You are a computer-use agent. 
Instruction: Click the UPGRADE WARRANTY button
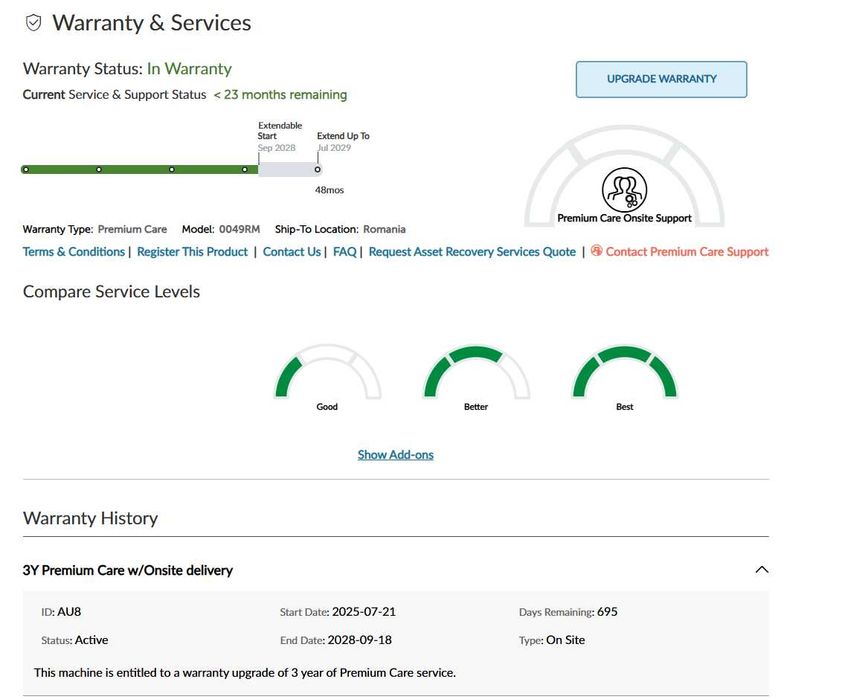pyautogui.click(x=661, y=79)
